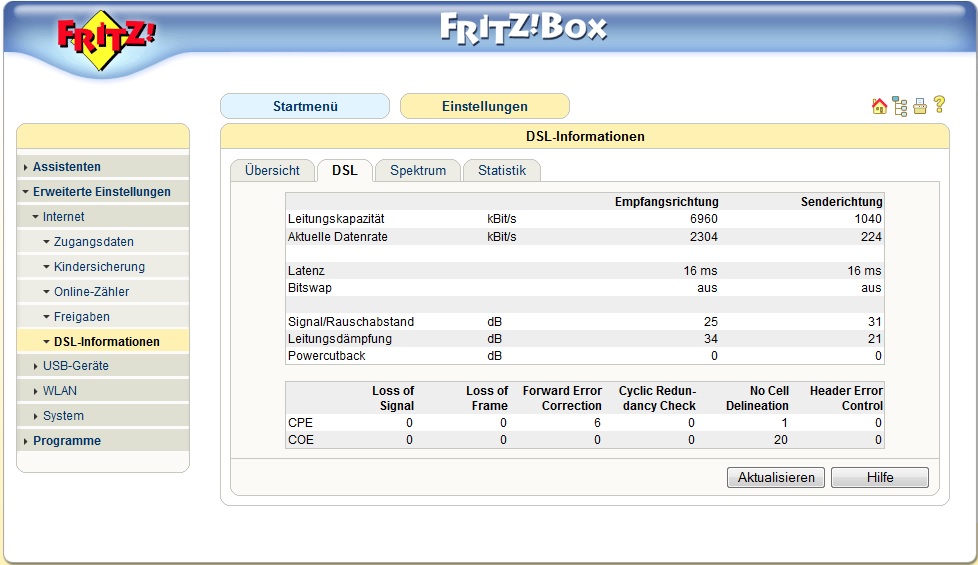Open the Statistik tab

501,170
